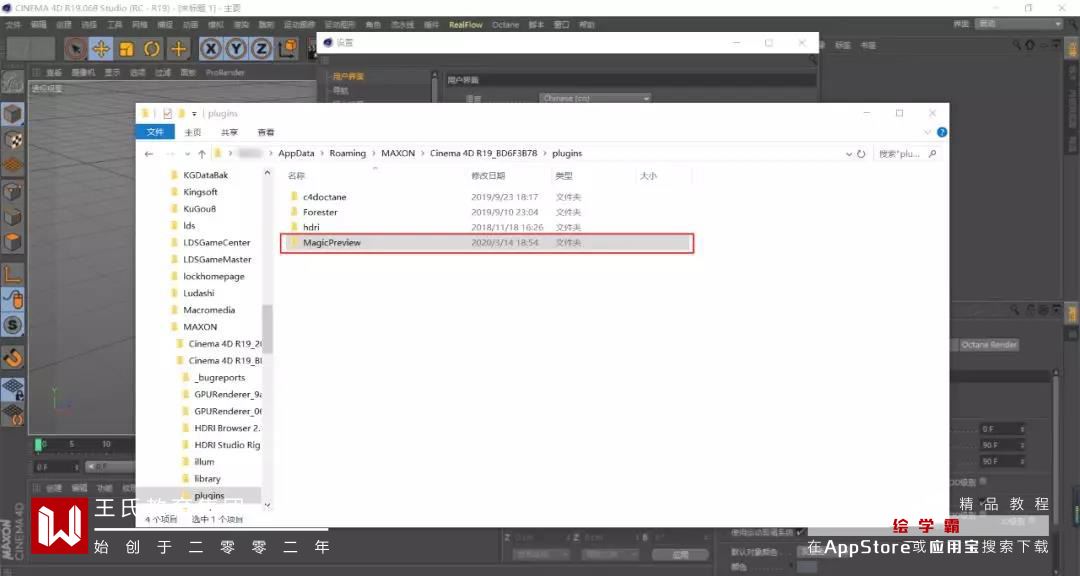Toggle the Enable Snap magnet icon
The image size is (1080, 576).
click(12, 357)
